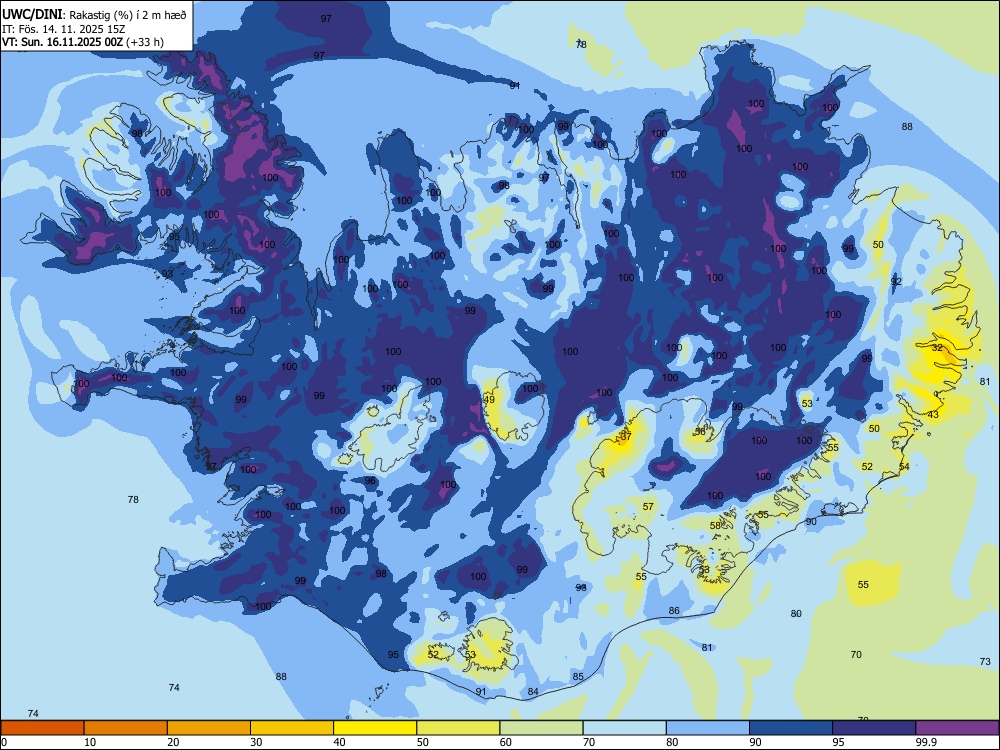Image resolution: width=1000 pixels, height=750 pixels.
Task: Click the 95–99.9 dark navy legend swatch
Action: [x=874, y=728]
